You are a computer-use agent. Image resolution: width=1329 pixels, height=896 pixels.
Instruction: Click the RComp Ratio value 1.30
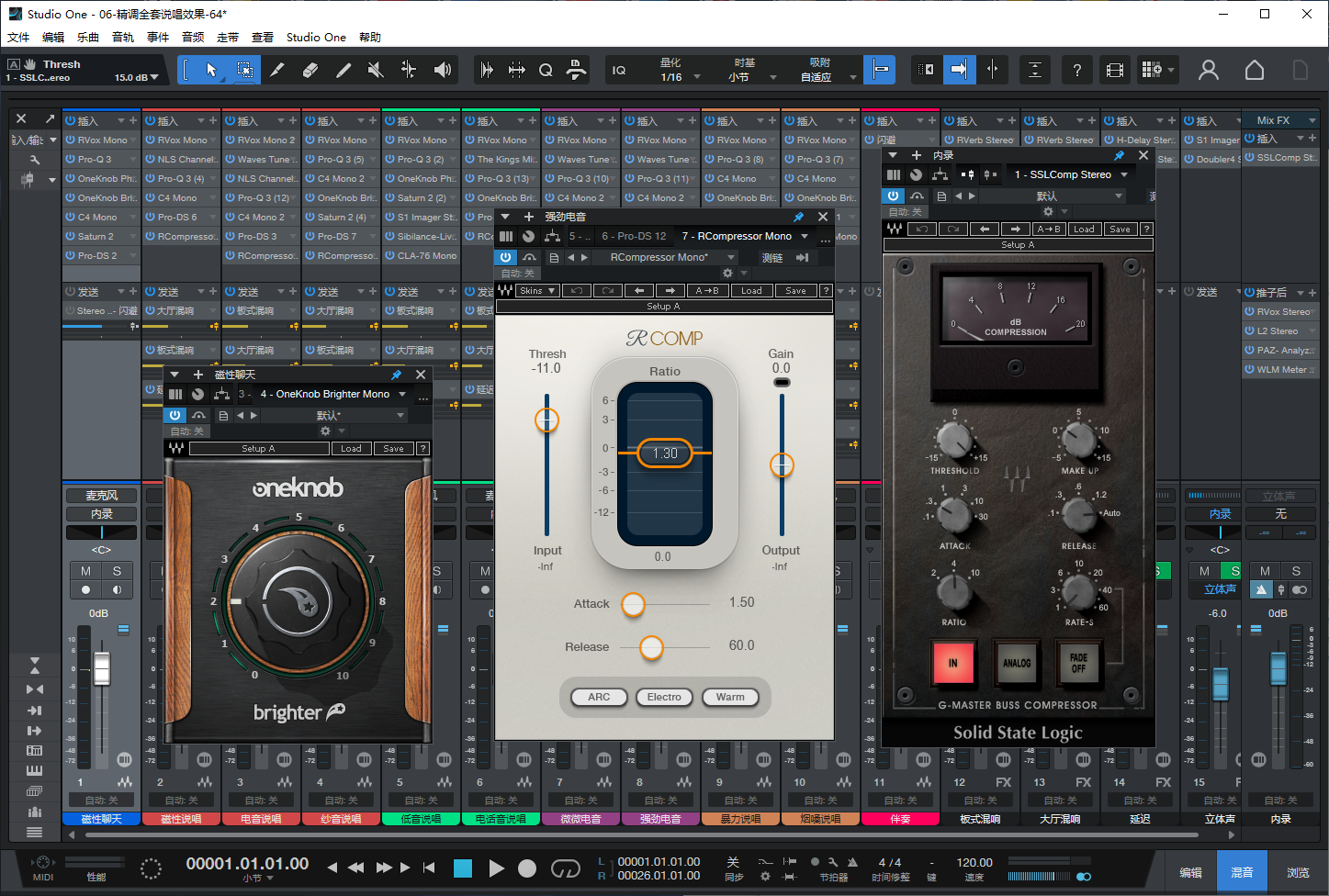click(665, 454)
